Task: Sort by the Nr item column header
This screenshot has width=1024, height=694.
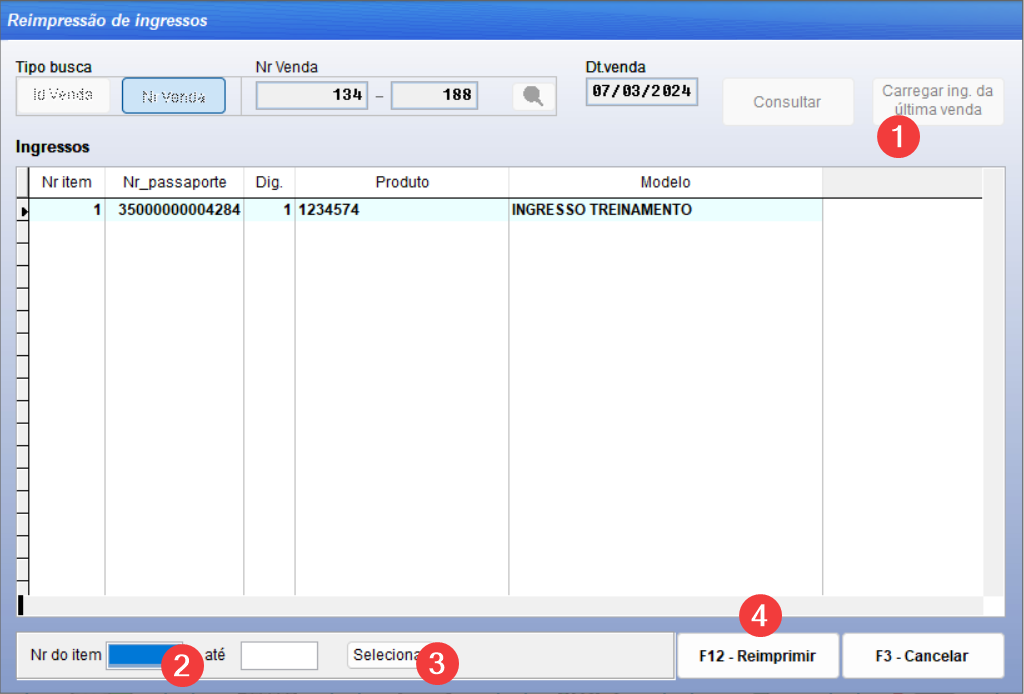Action: (x=67, y=182)
